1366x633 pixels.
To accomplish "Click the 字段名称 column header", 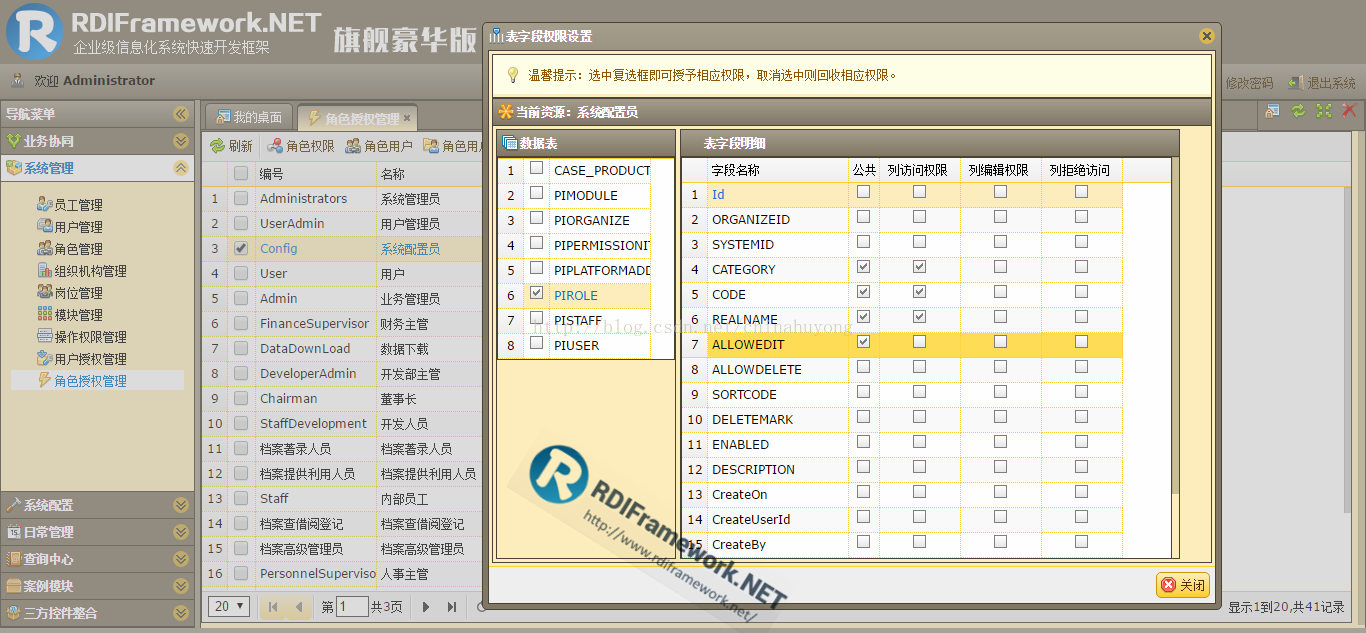I will tap(778, 170).
